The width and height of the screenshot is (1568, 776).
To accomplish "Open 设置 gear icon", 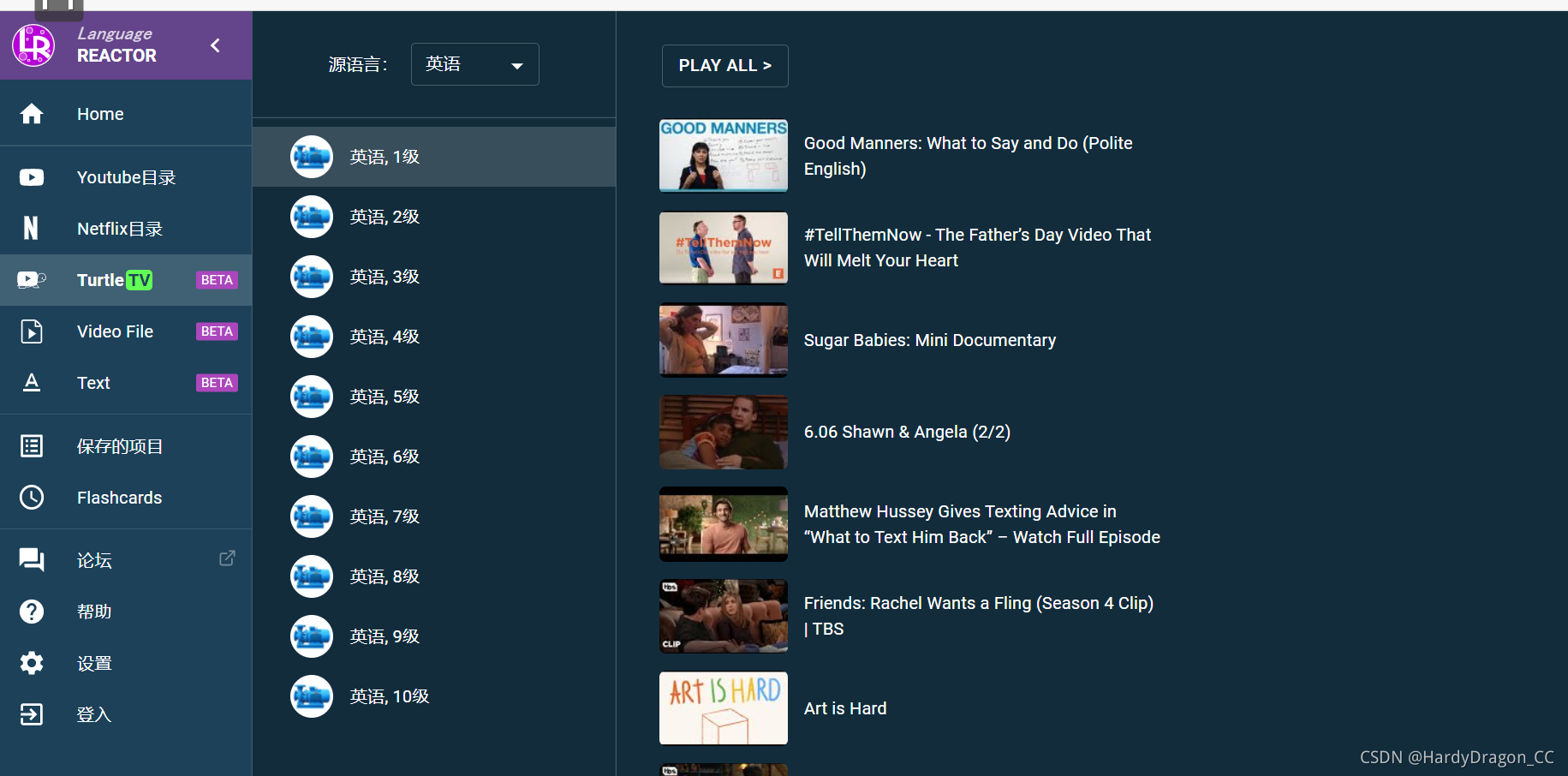I will [x=32, y=663].
